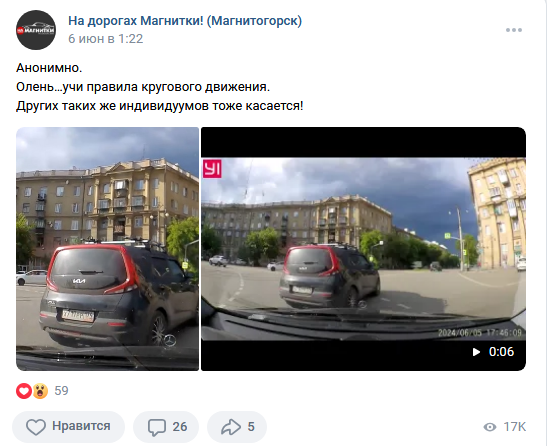Click the 26 comments count
This screenshot has width=547, height=446.
pyautogui.click(x=180, y=427)
